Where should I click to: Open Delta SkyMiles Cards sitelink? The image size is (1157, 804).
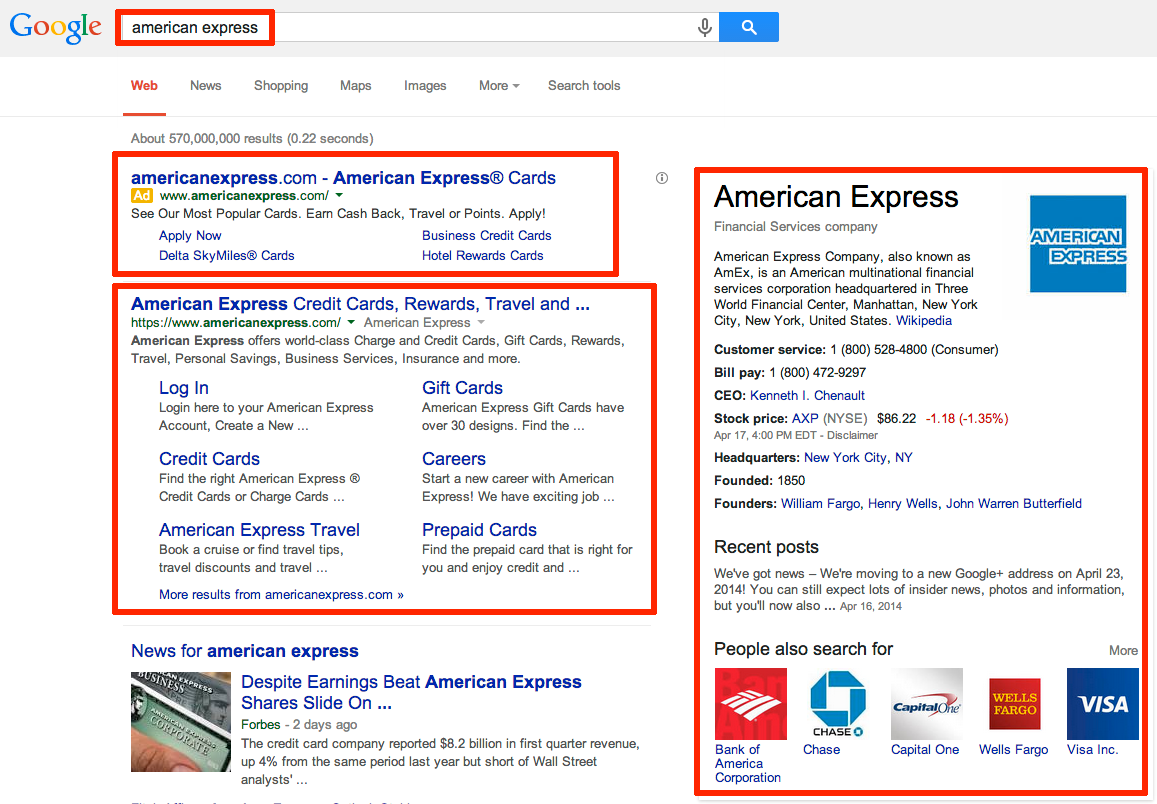point(227,255)
